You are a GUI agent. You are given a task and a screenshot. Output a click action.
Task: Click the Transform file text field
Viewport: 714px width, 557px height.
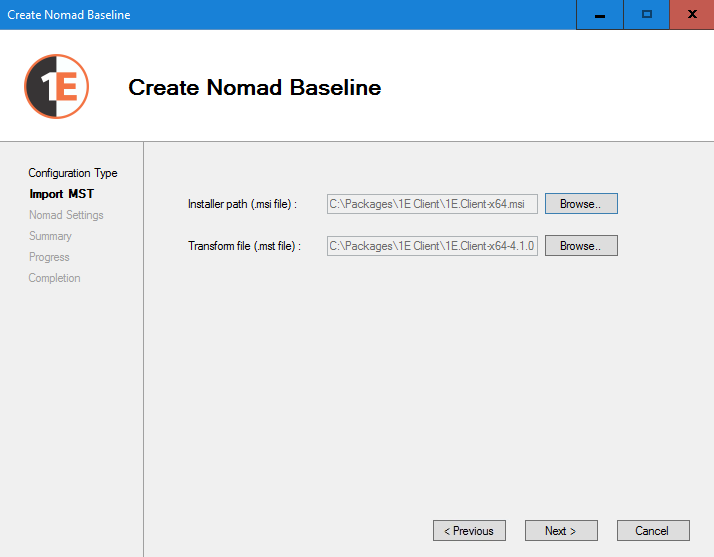[432, 246]
